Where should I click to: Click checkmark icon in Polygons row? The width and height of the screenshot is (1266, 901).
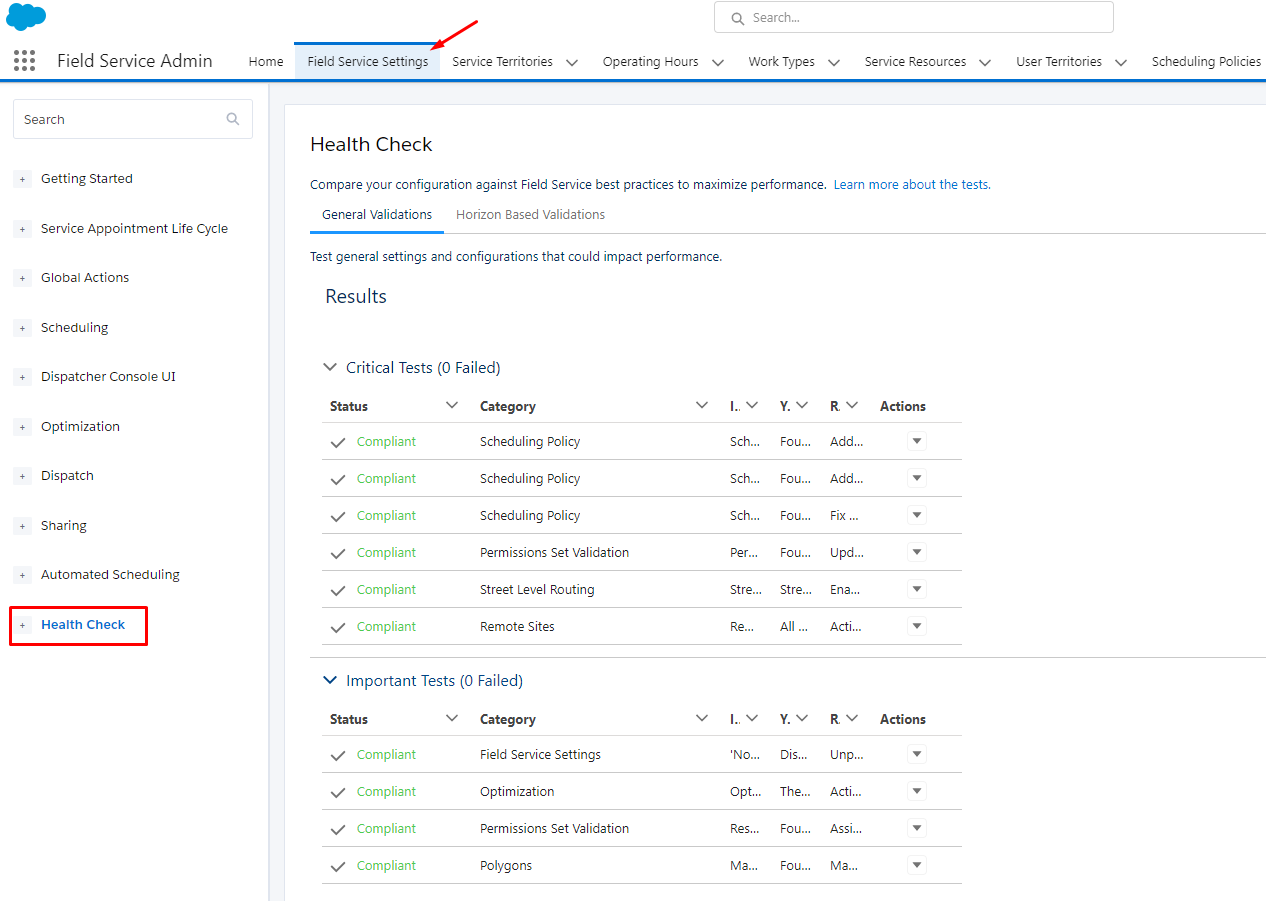pos(338,866)
